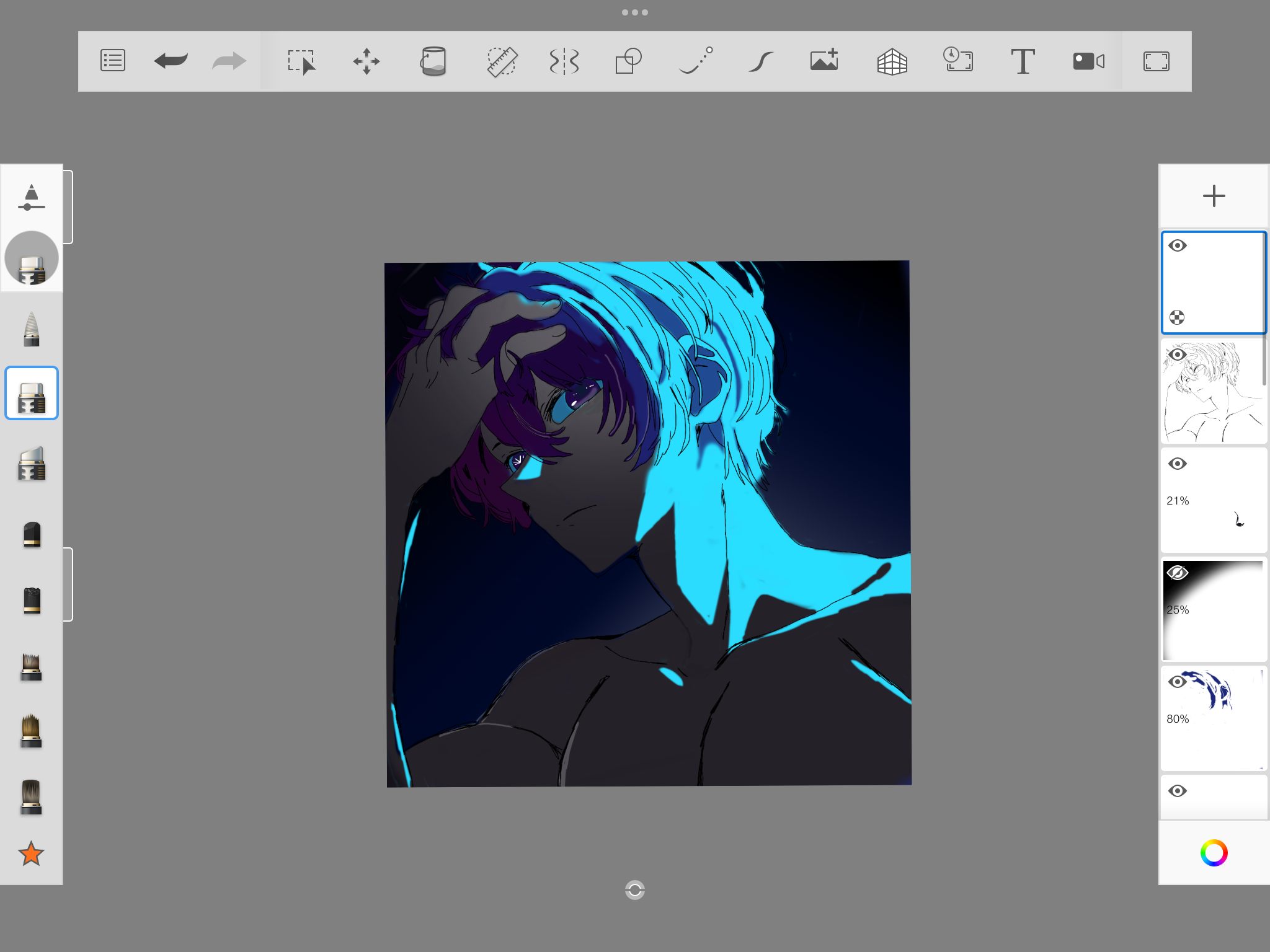Choose the flood fill bucket tool
This screenshot has width=1270, height=952.
(433, 61)
